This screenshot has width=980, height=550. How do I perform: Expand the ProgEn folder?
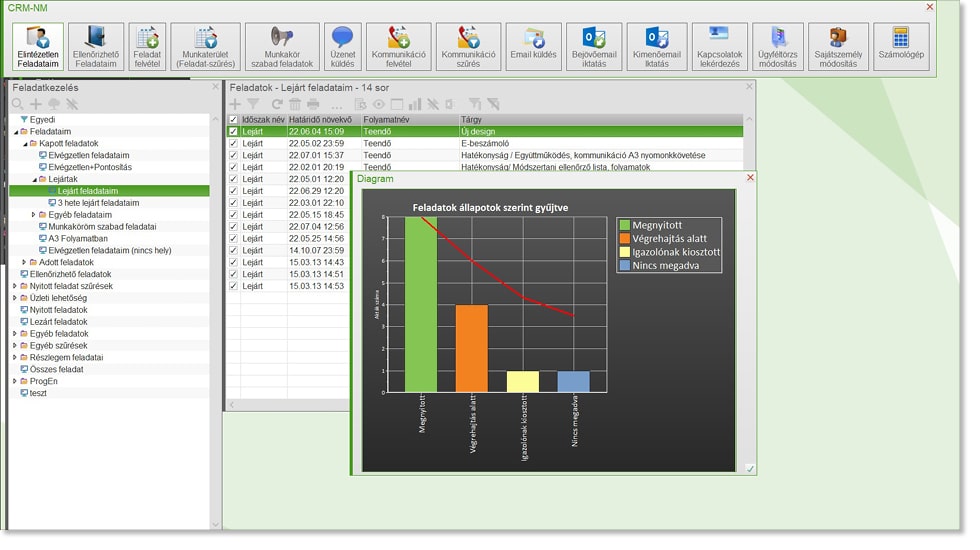coord(15,381)
